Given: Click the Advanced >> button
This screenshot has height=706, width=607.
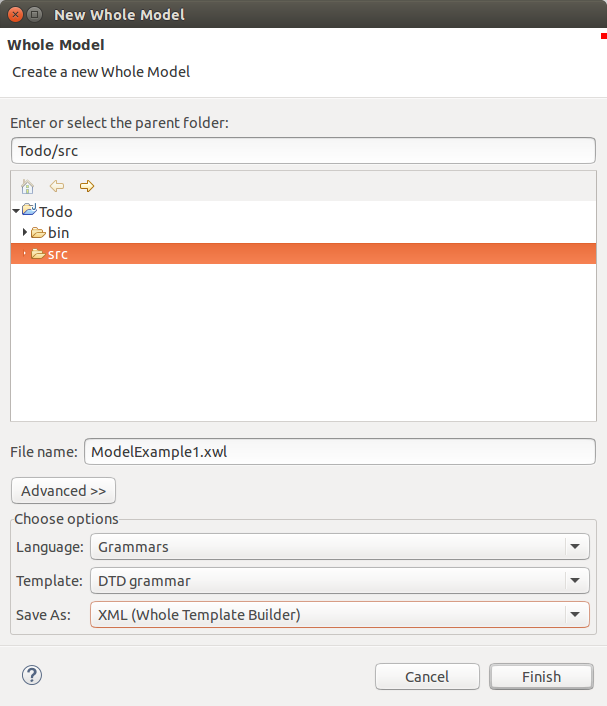Looking at the screenshot, I should [64, 490].
